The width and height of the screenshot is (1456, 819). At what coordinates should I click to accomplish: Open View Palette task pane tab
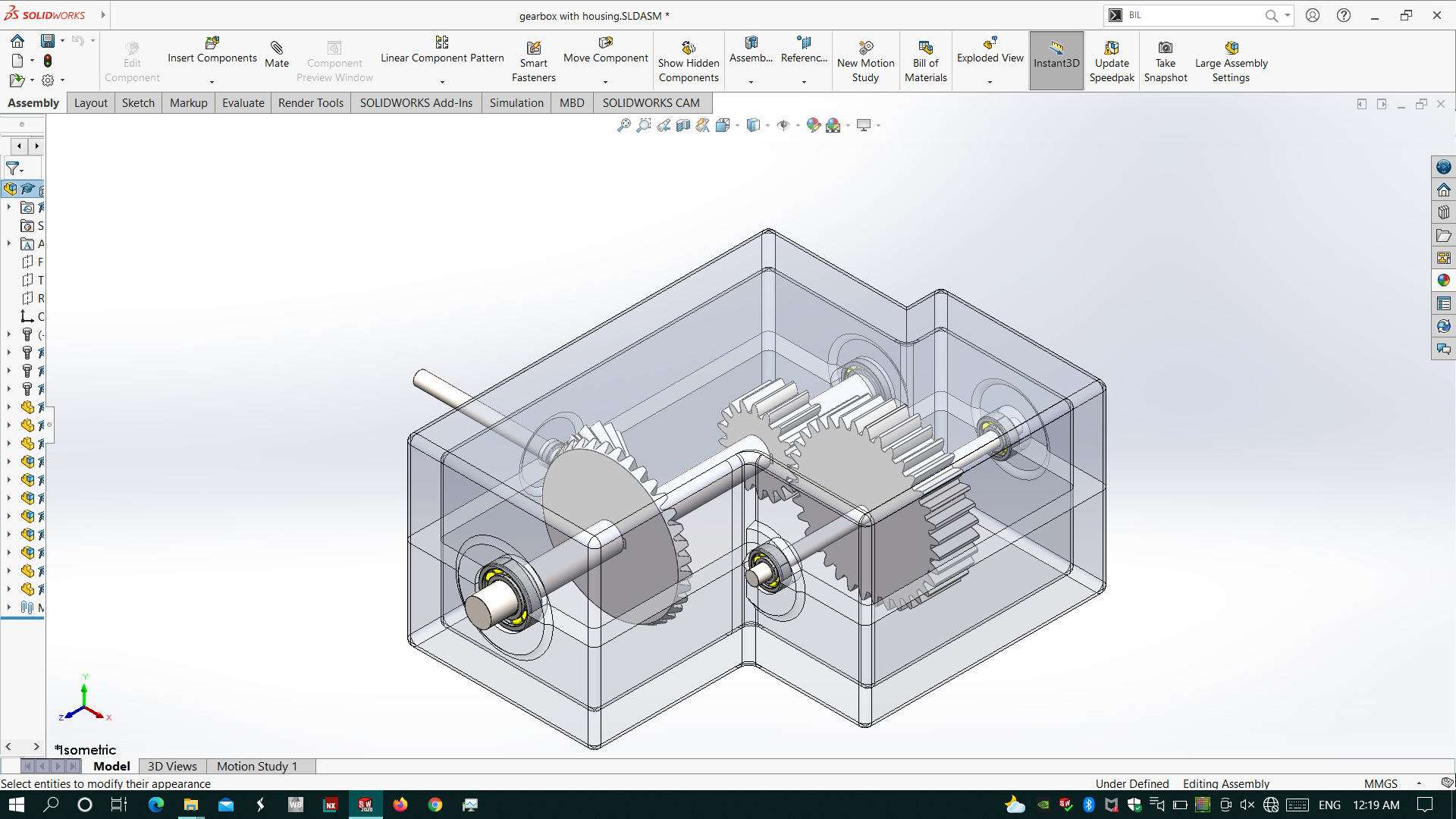point(1443,258)
